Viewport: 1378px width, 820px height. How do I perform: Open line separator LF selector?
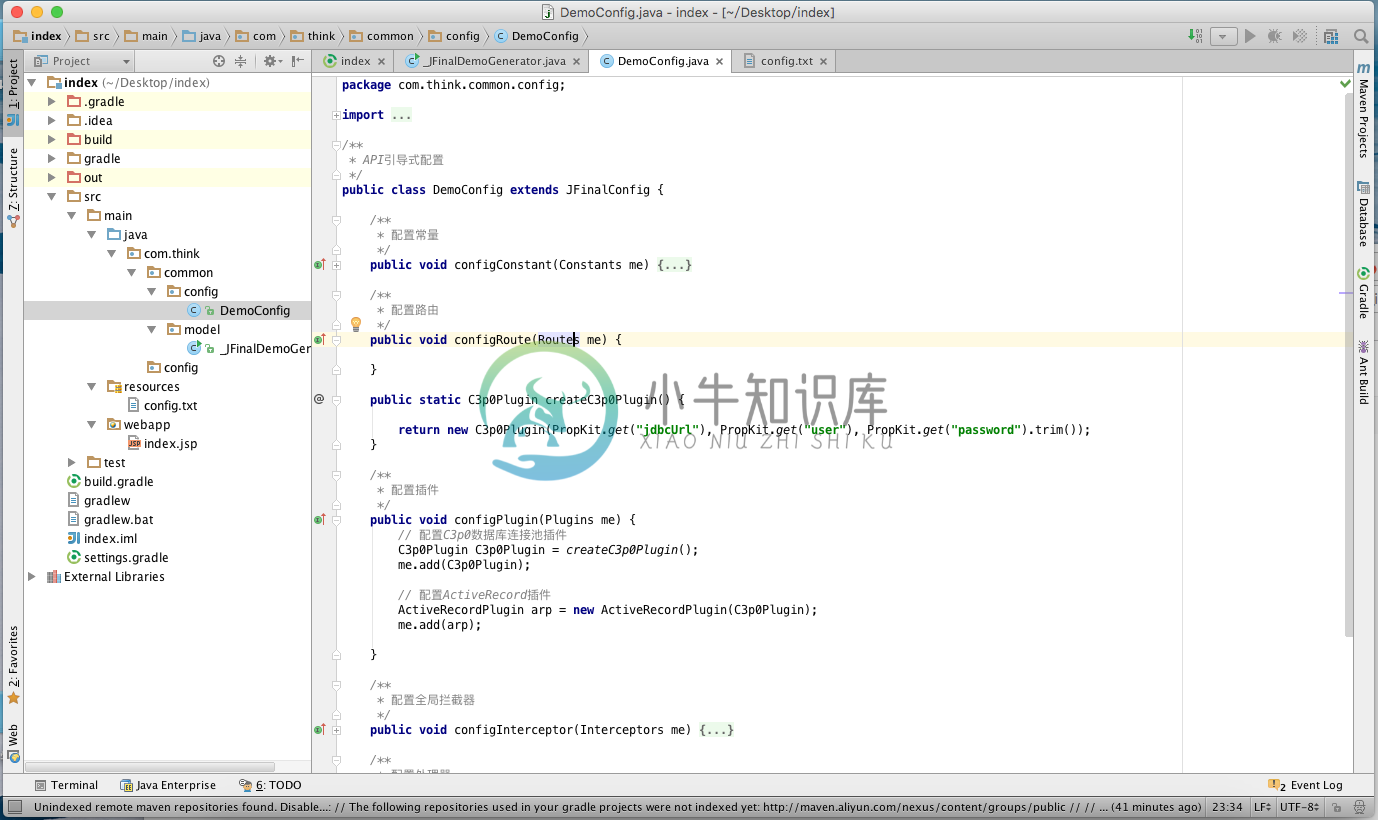tap(1263, 807)
